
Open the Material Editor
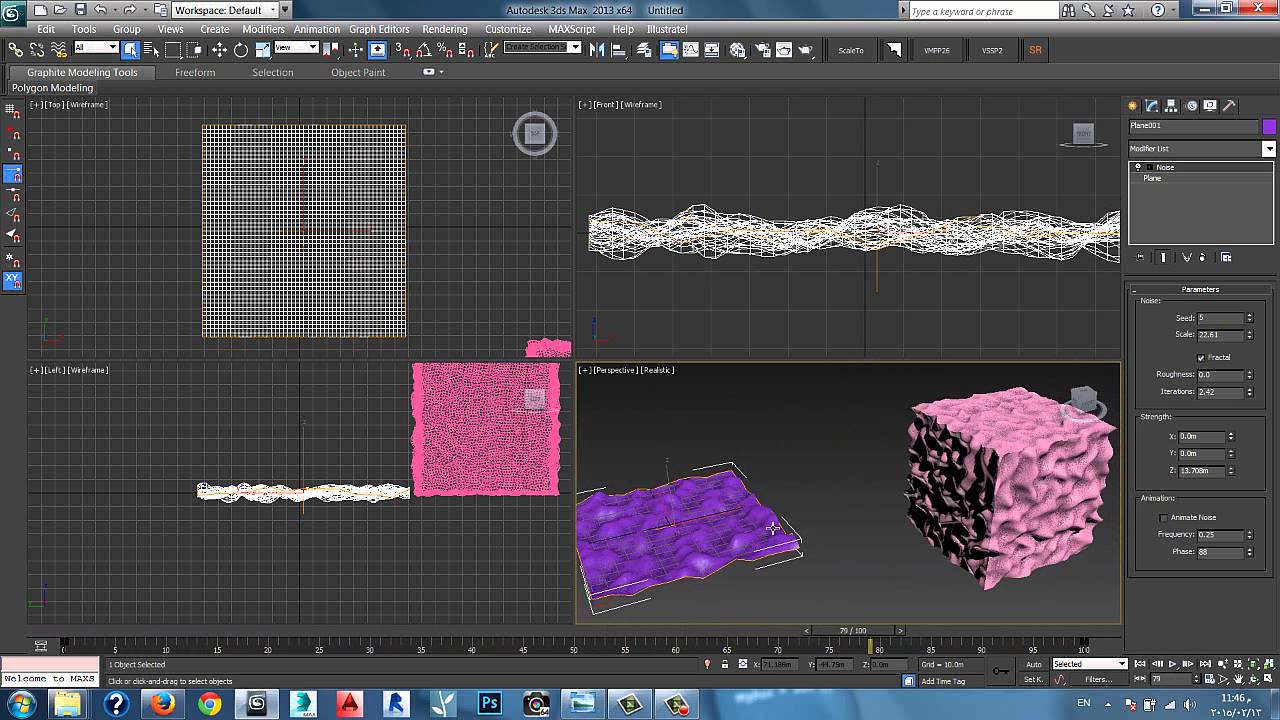point(738,49)
